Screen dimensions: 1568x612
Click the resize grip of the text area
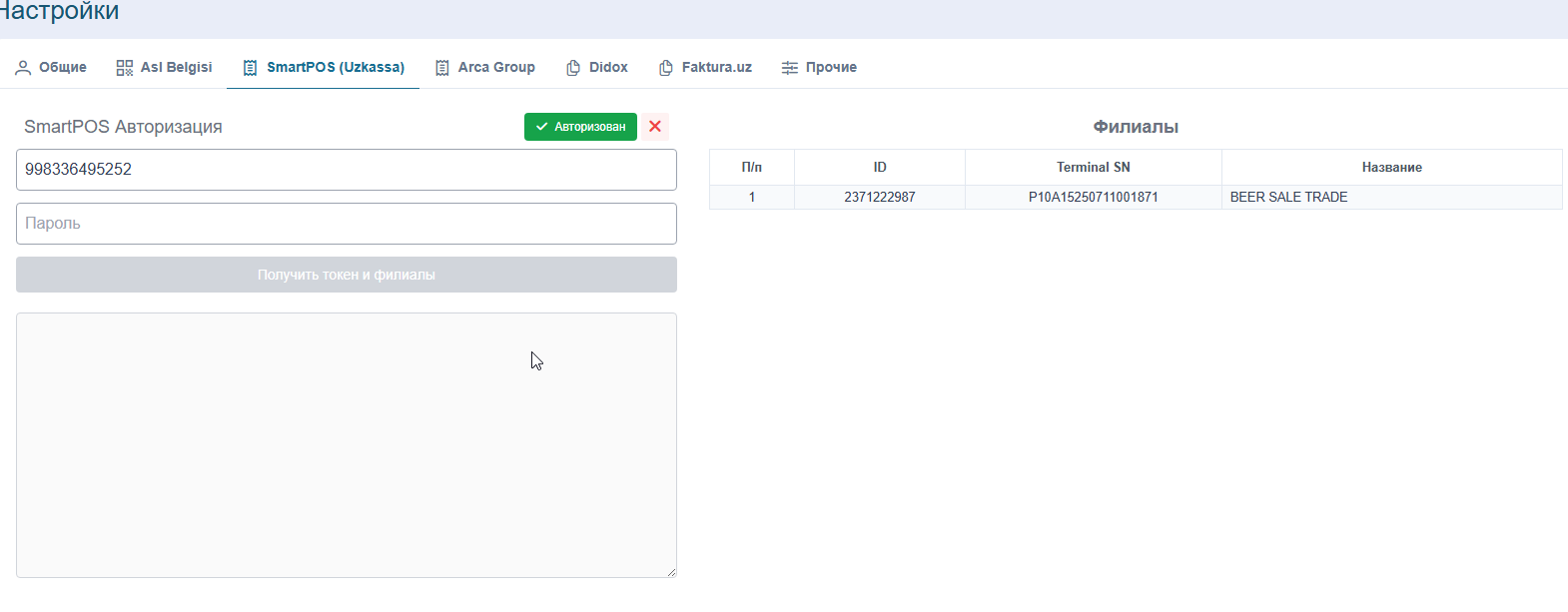pos(671,572)
